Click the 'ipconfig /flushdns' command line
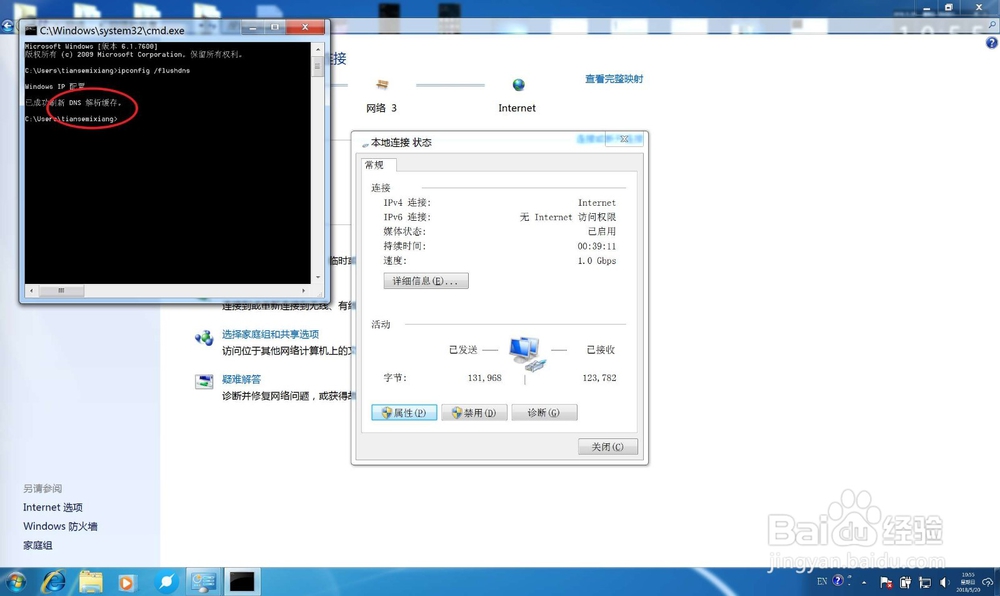 (107, 71)
